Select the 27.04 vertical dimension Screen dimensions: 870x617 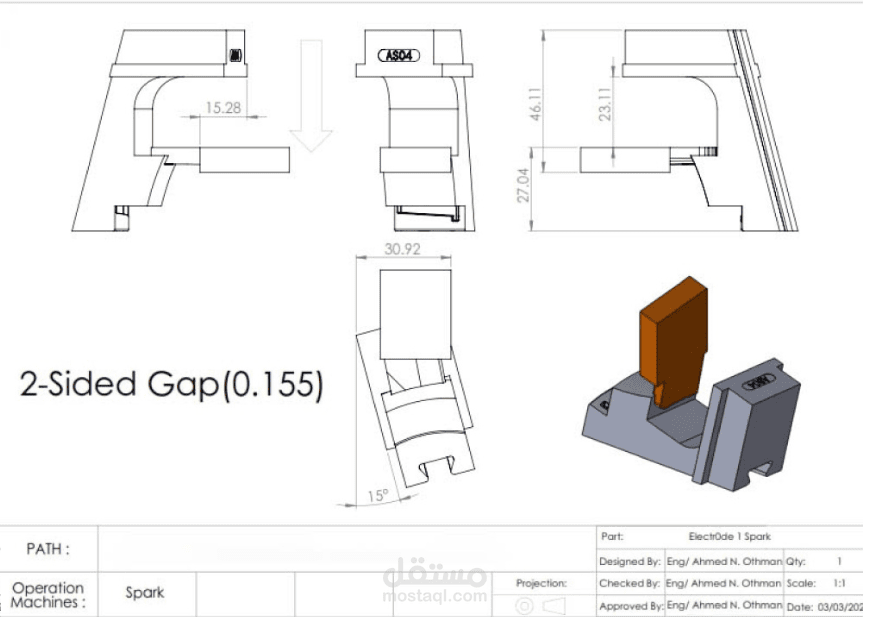(523, 186)
